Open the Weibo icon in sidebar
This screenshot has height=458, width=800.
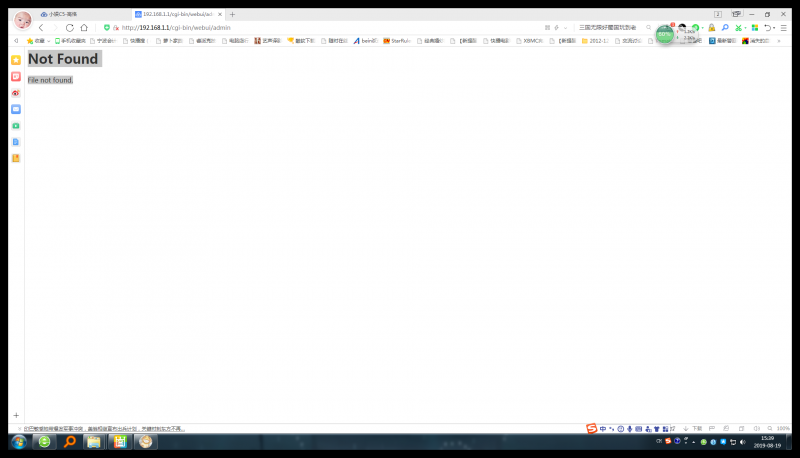(x=16, y=93)
